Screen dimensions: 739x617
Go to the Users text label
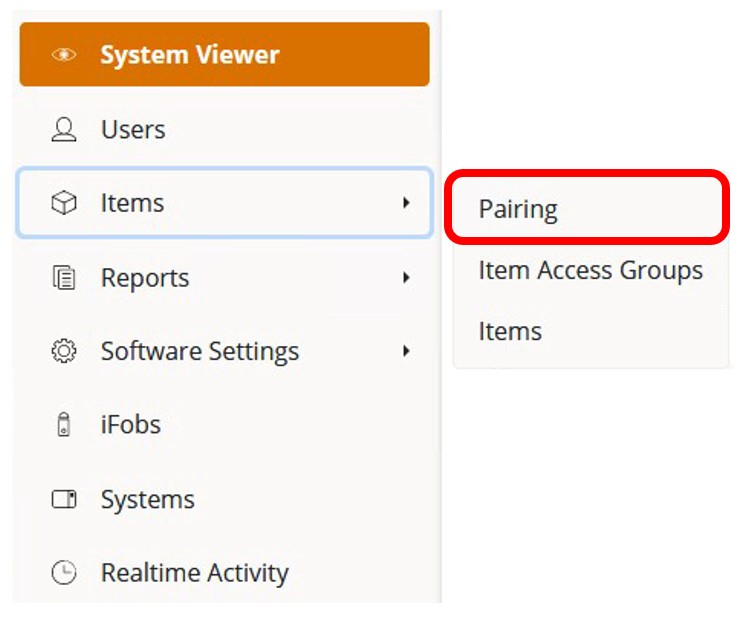pyautogui.click(x=133, y=129)
